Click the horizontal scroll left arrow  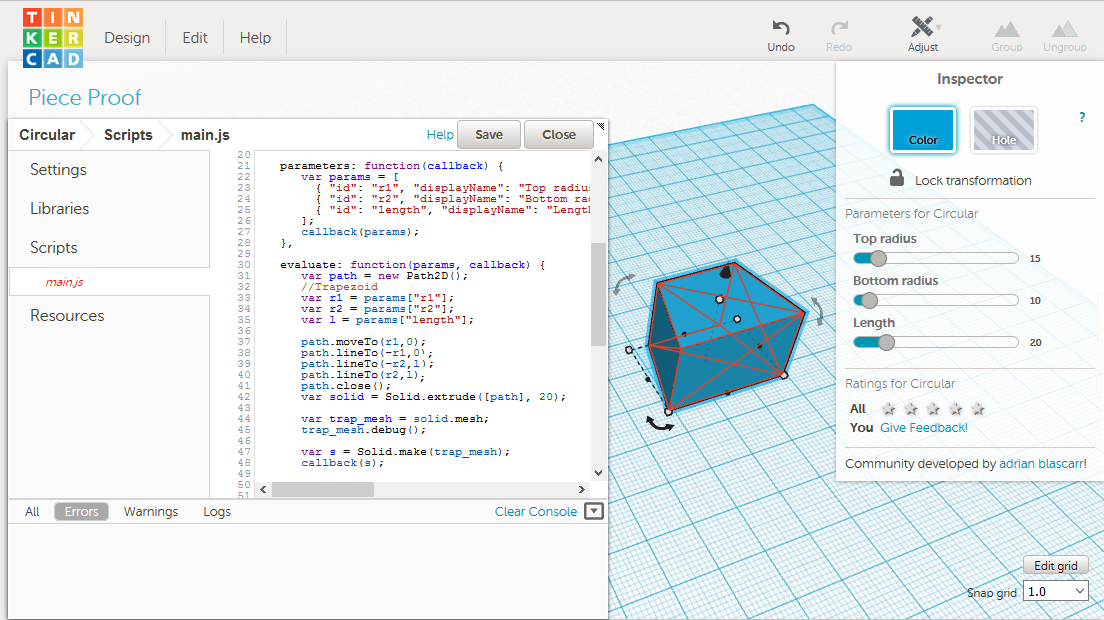tap(263, 489)
